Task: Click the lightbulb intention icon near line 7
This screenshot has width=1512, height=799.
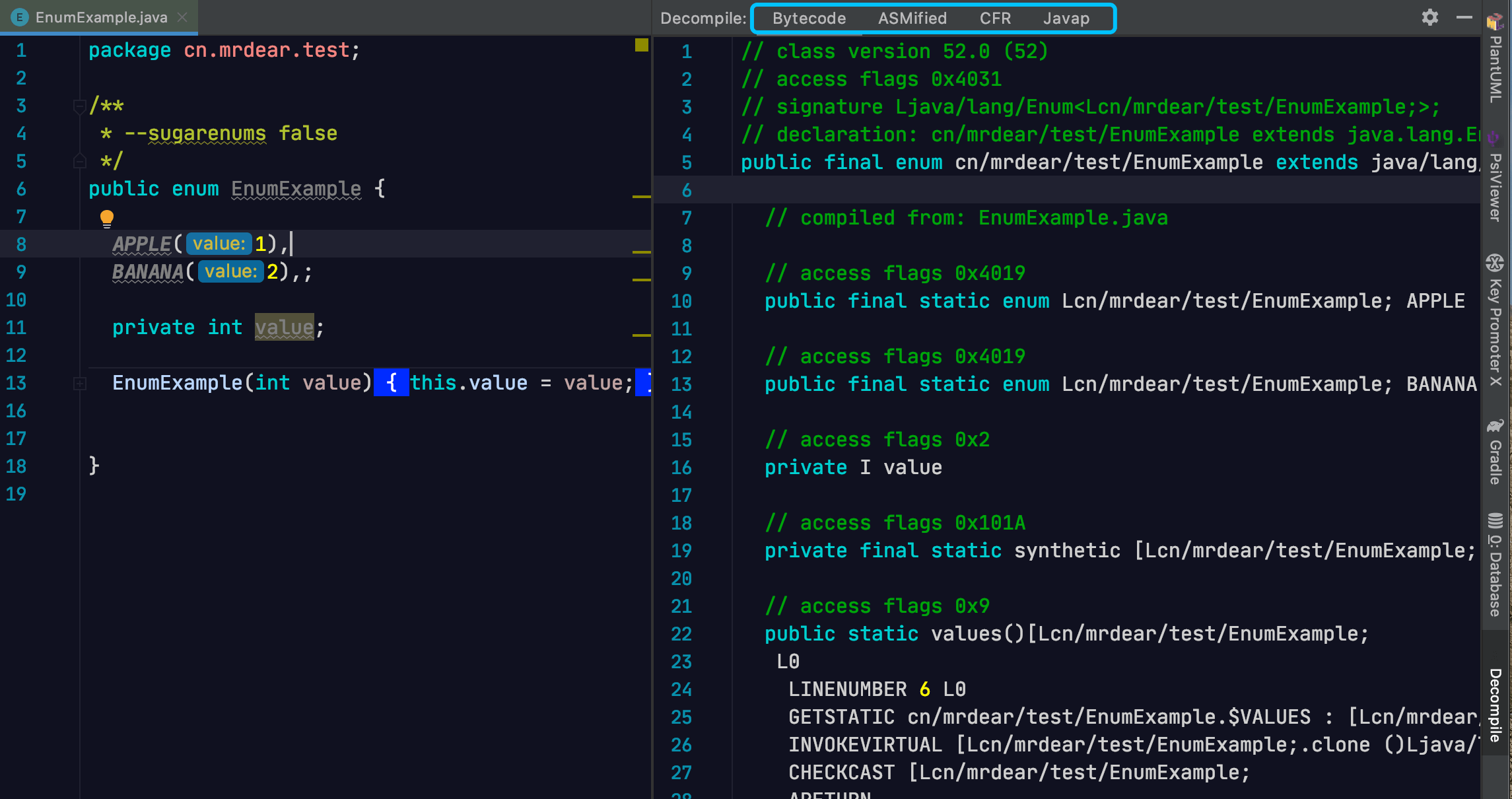Action: click(106, 218)
